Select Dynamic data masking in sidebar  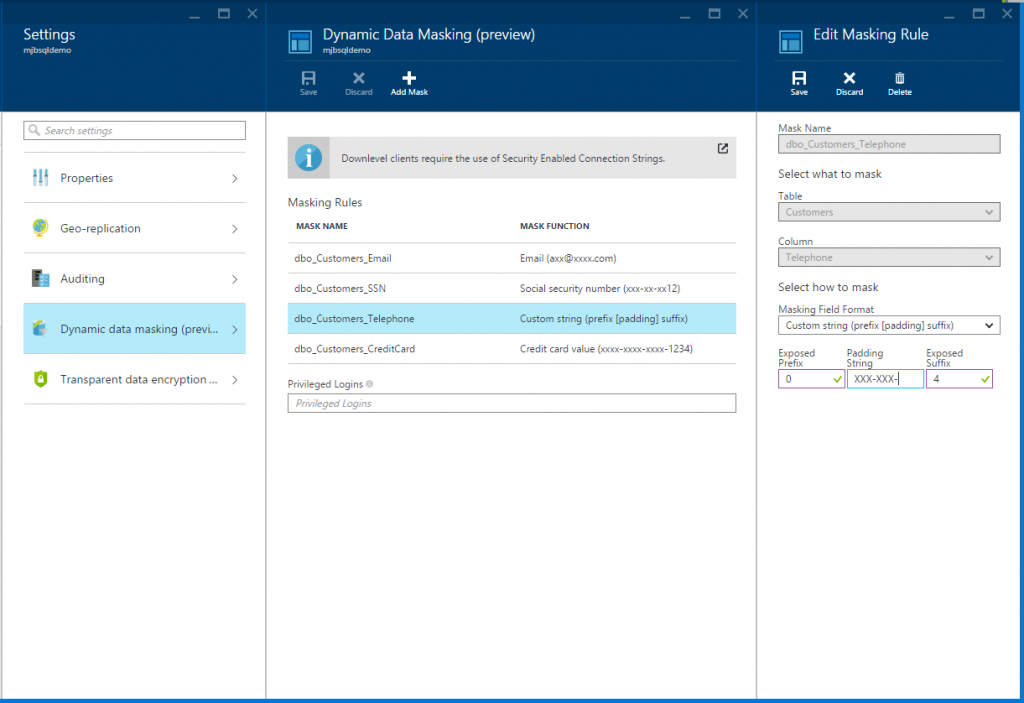point(134,328)
